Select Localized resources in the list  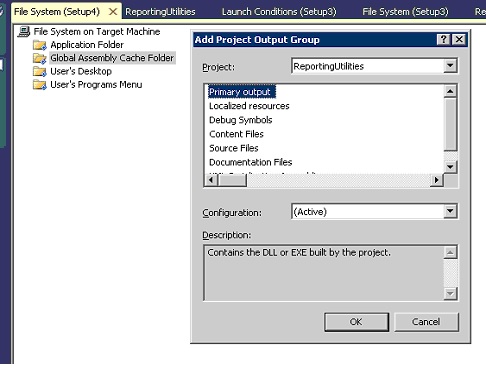pyautogui.click(x=249, y=106)
